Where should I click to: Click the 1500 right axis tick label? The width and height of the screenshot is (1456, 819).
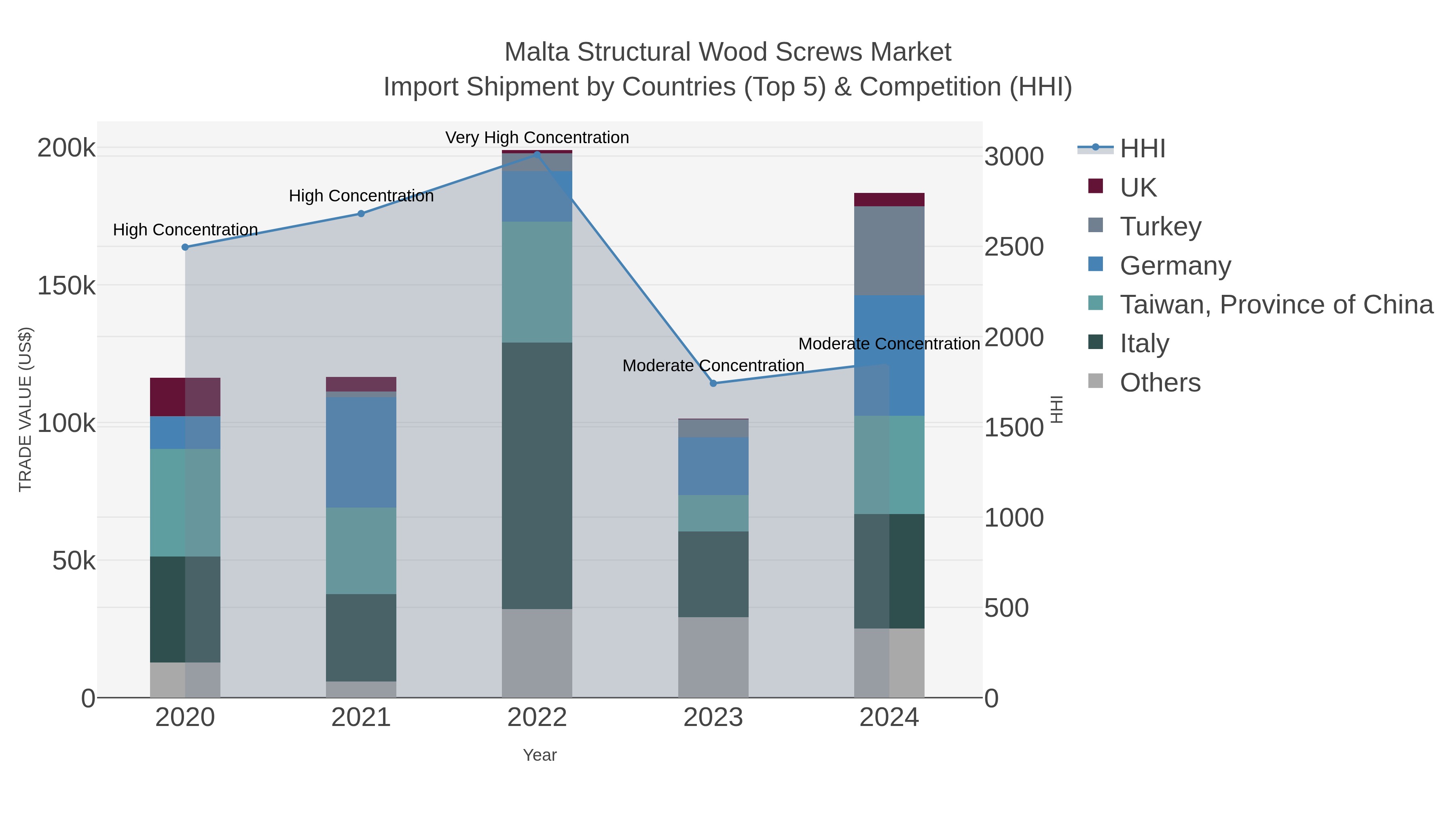pos(1014,427)
